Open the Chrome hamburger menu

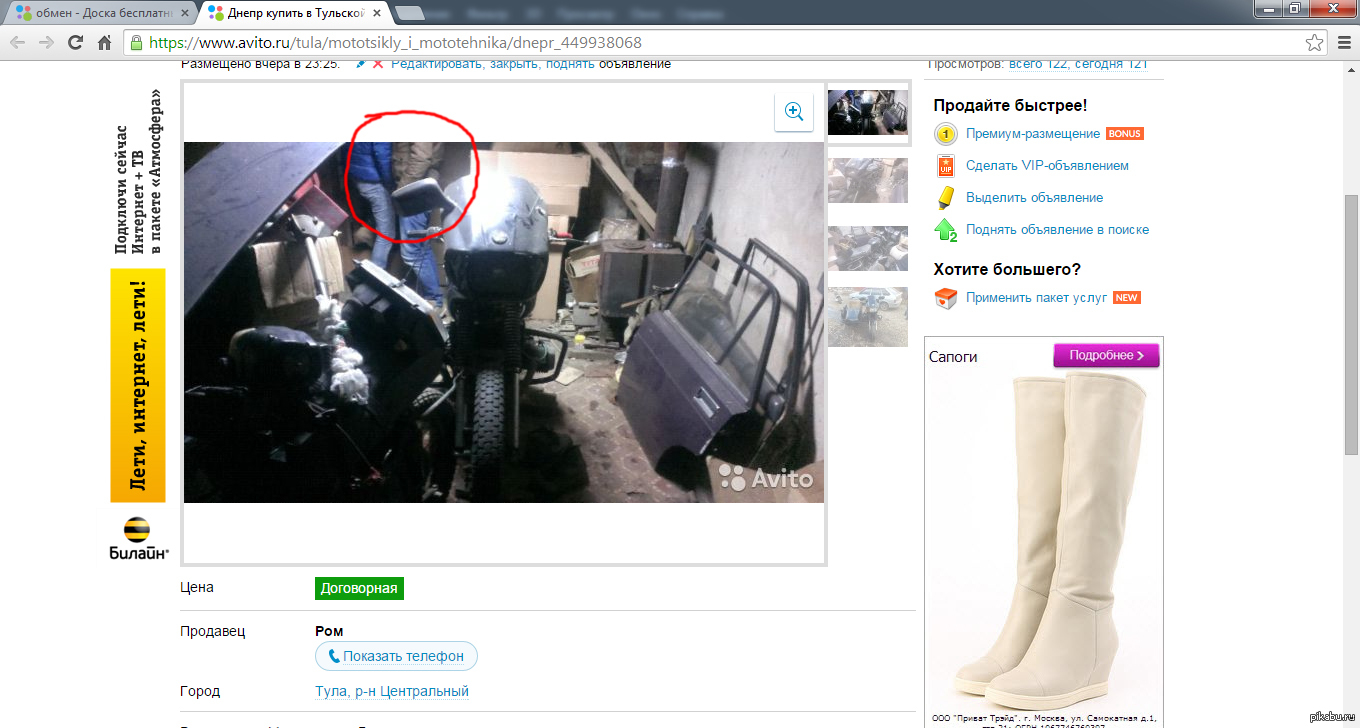(1343, 43)
